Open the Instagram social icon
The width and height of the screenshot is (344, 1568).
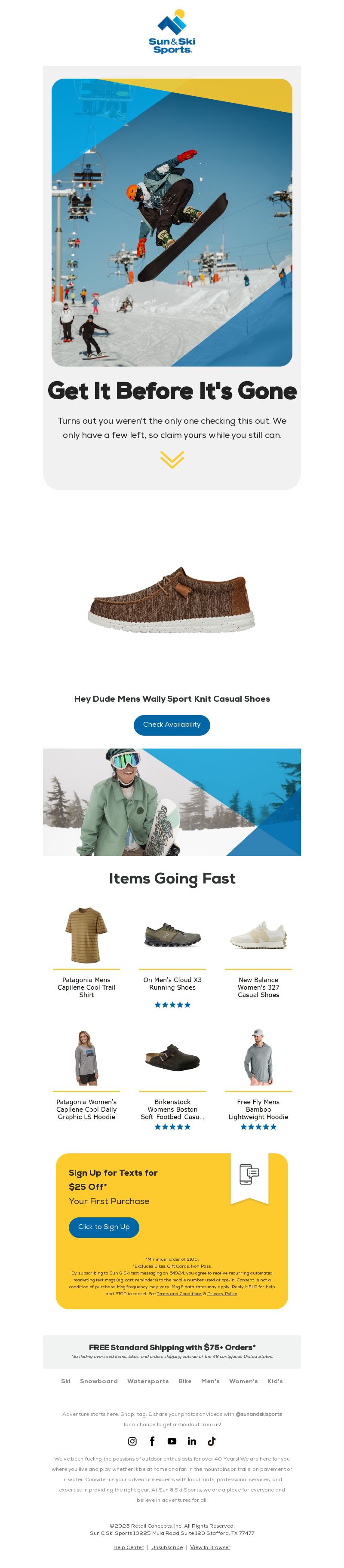pos(132,1441)
